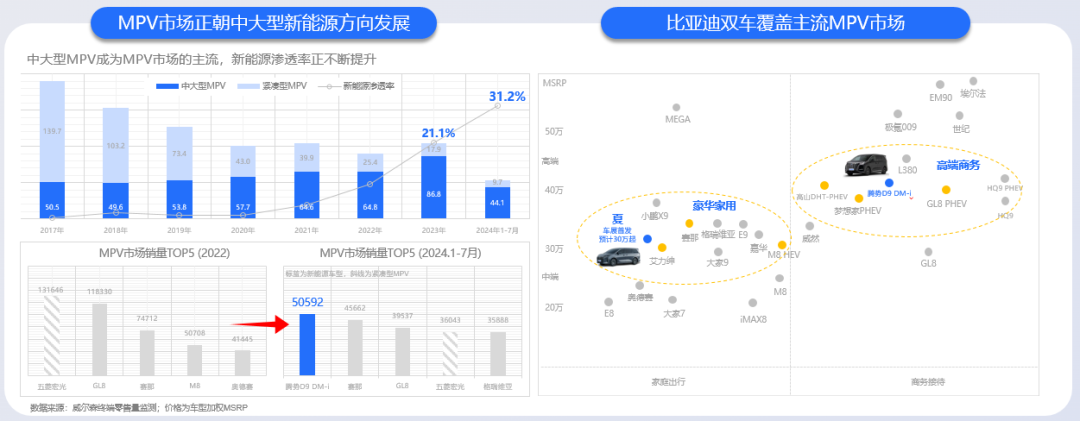Click the 艾力绅 scatter label
This screenshot has width=1080, height=421.
coord(663,261)
